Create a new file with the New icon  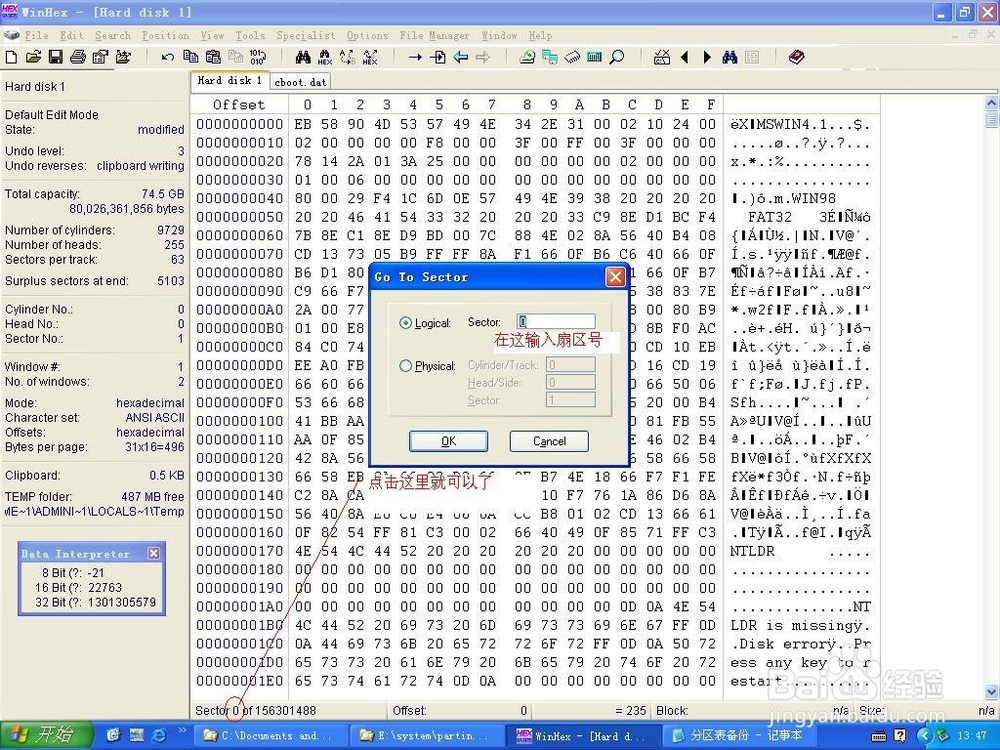(x=11, y=57)
